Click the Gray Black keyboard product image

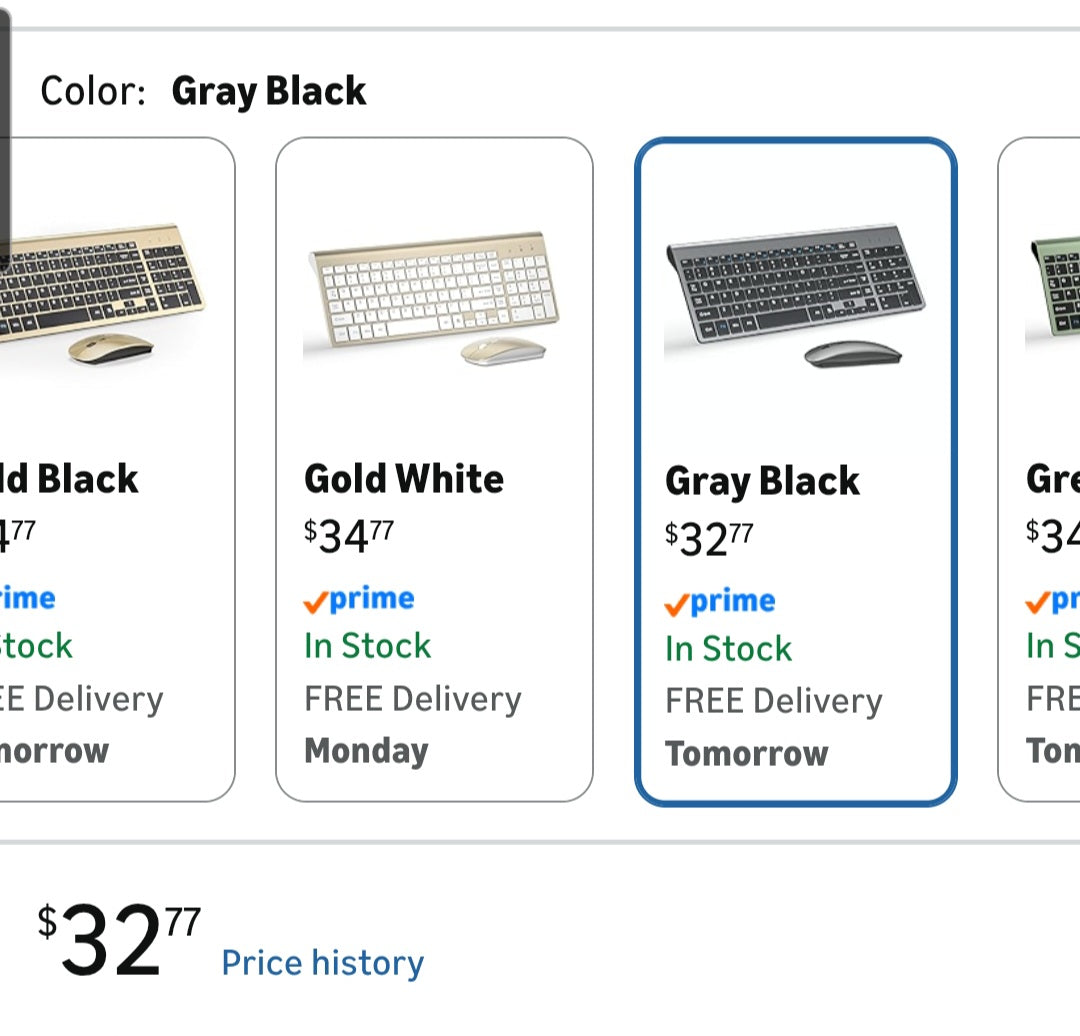795,300
